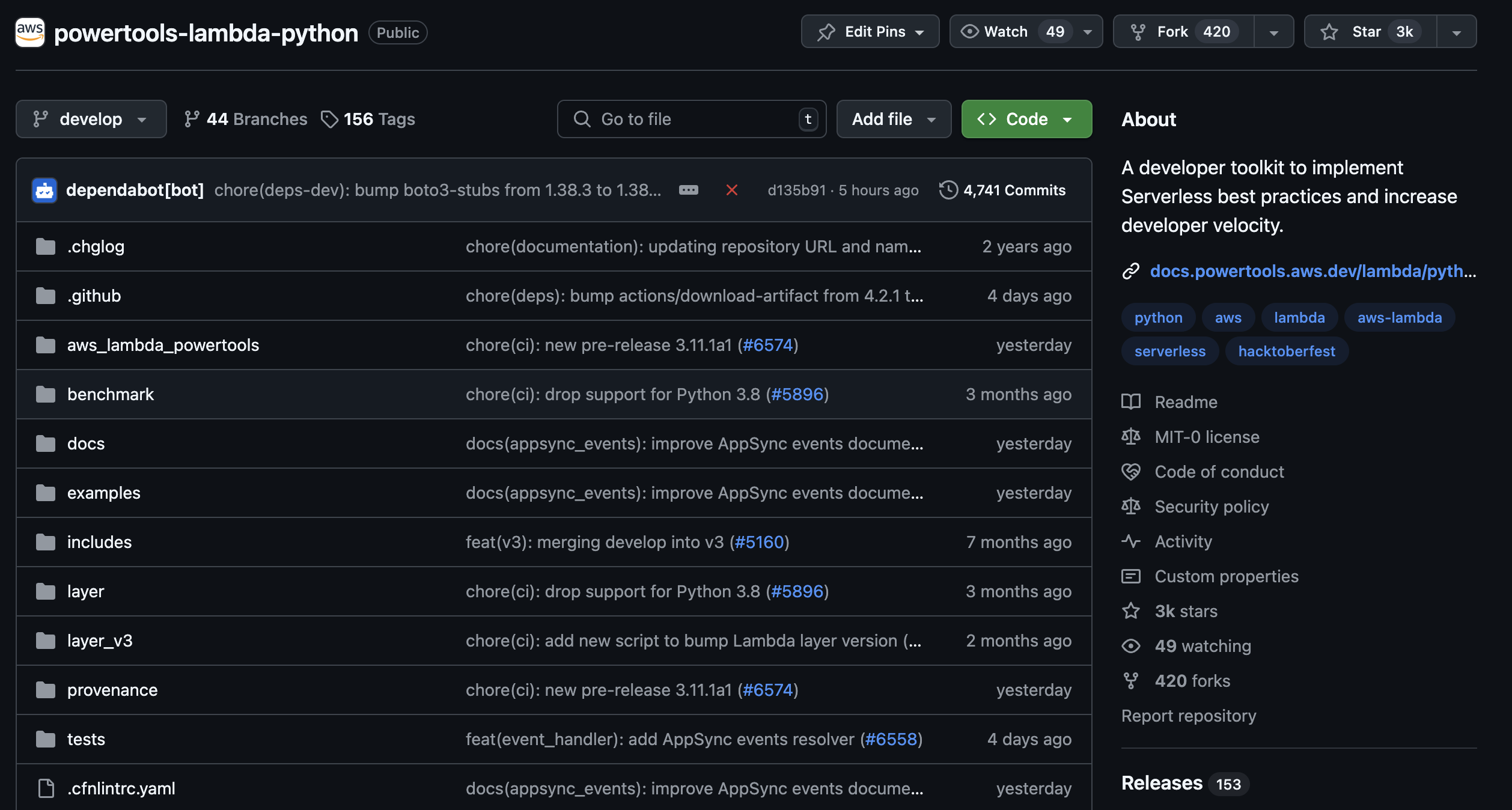Click the watching eye icon in About

1131,646
